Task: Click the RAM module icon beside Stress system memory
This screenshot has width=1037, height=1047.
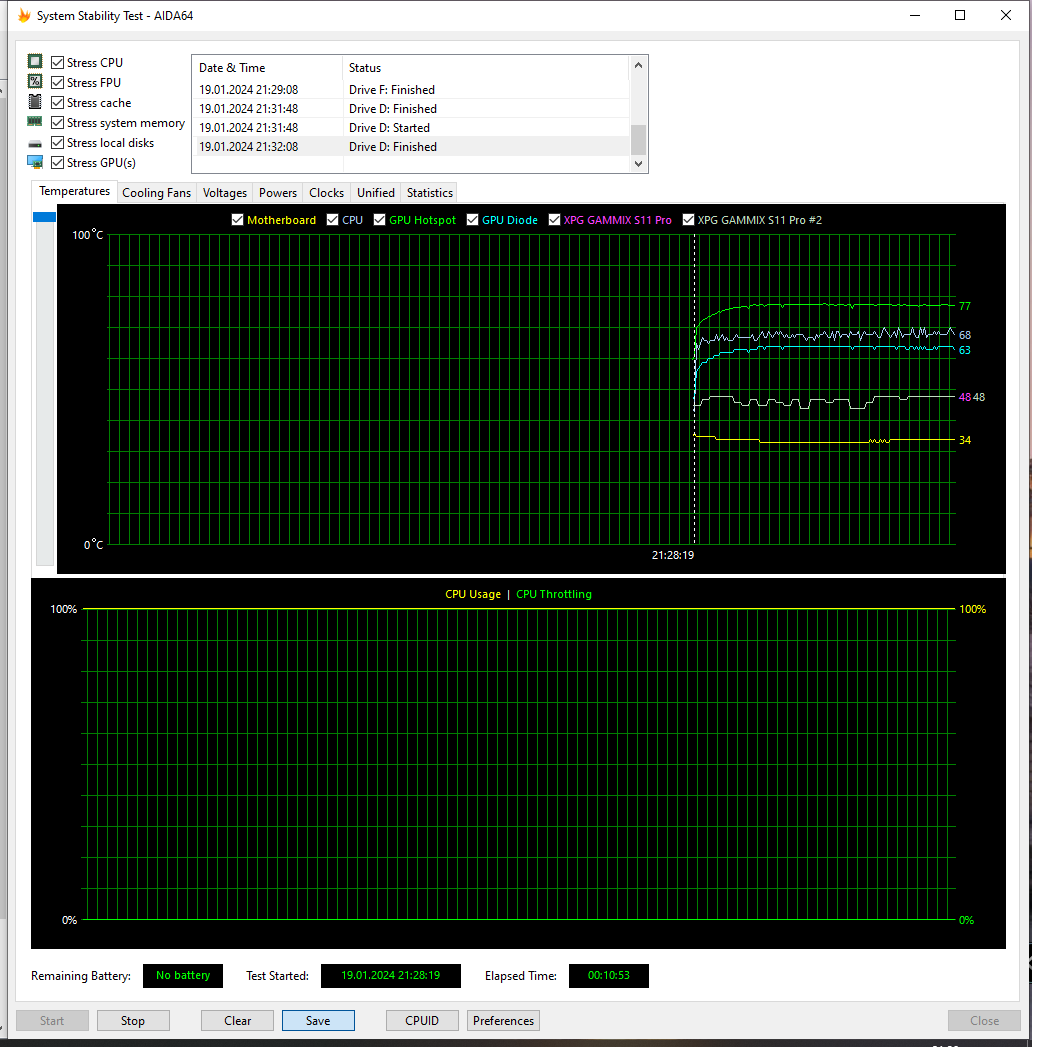Action: pyautogui.click(x=35, y=122)
